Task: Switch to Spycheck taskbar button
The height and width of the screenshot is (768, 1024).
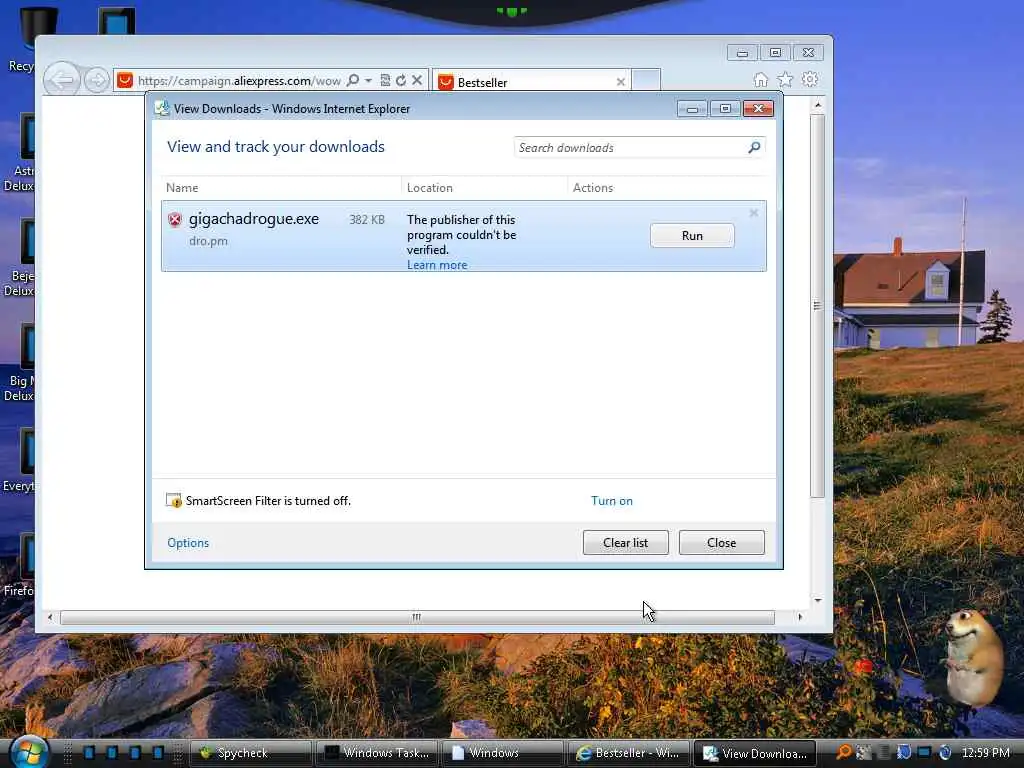Action: [250, 753]
